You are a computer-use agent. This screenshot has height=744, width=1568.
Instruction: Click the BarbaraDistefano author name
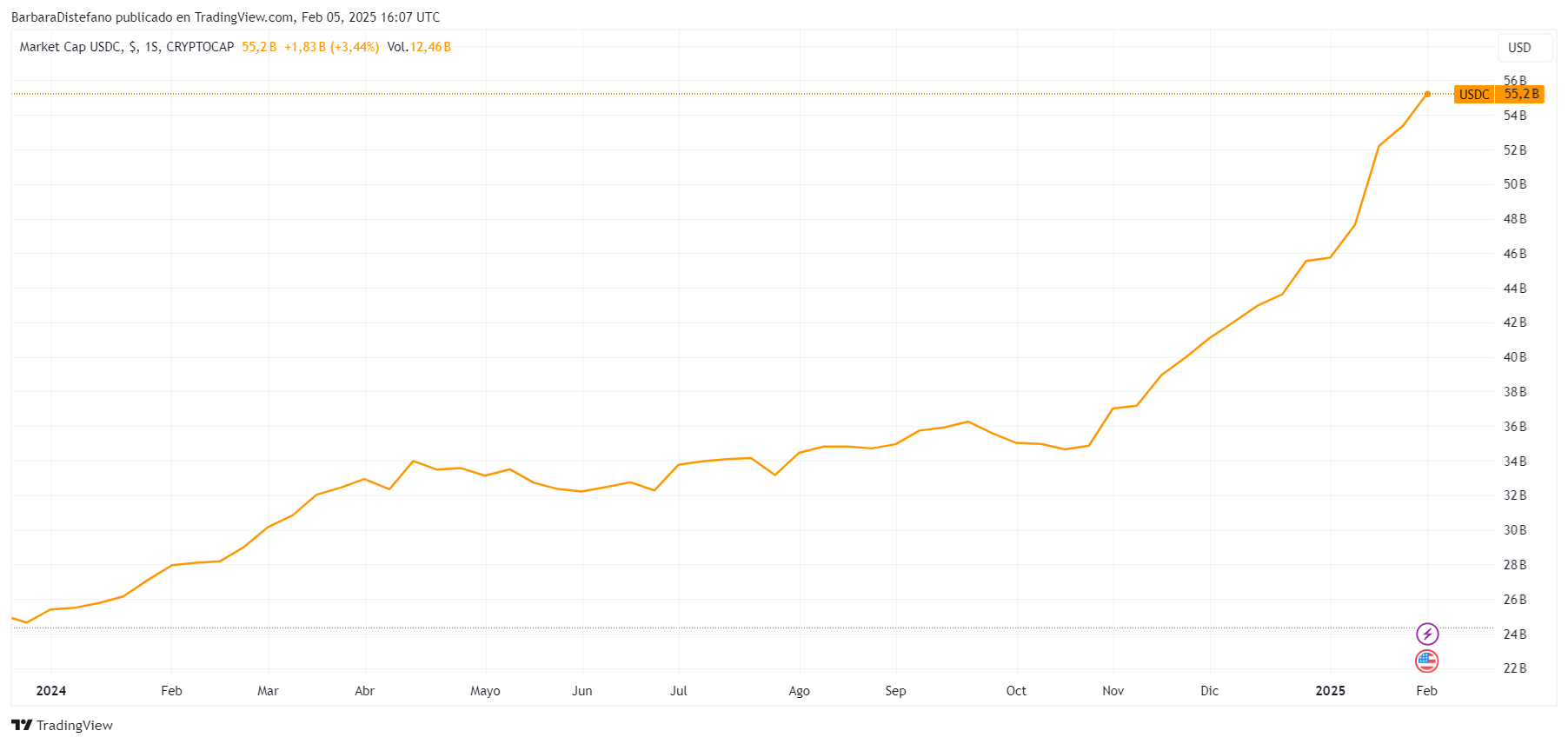point(61,17)
